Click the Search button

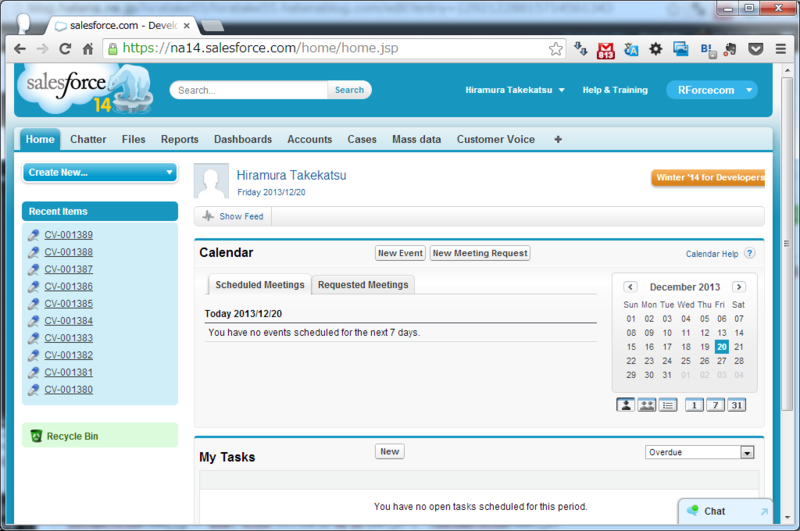click(349, 90)
